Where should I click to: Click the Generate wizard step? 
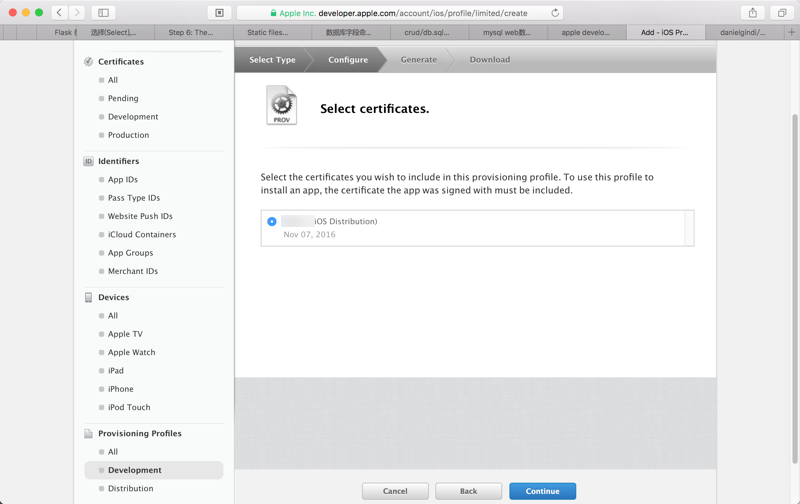click(418, 60)
